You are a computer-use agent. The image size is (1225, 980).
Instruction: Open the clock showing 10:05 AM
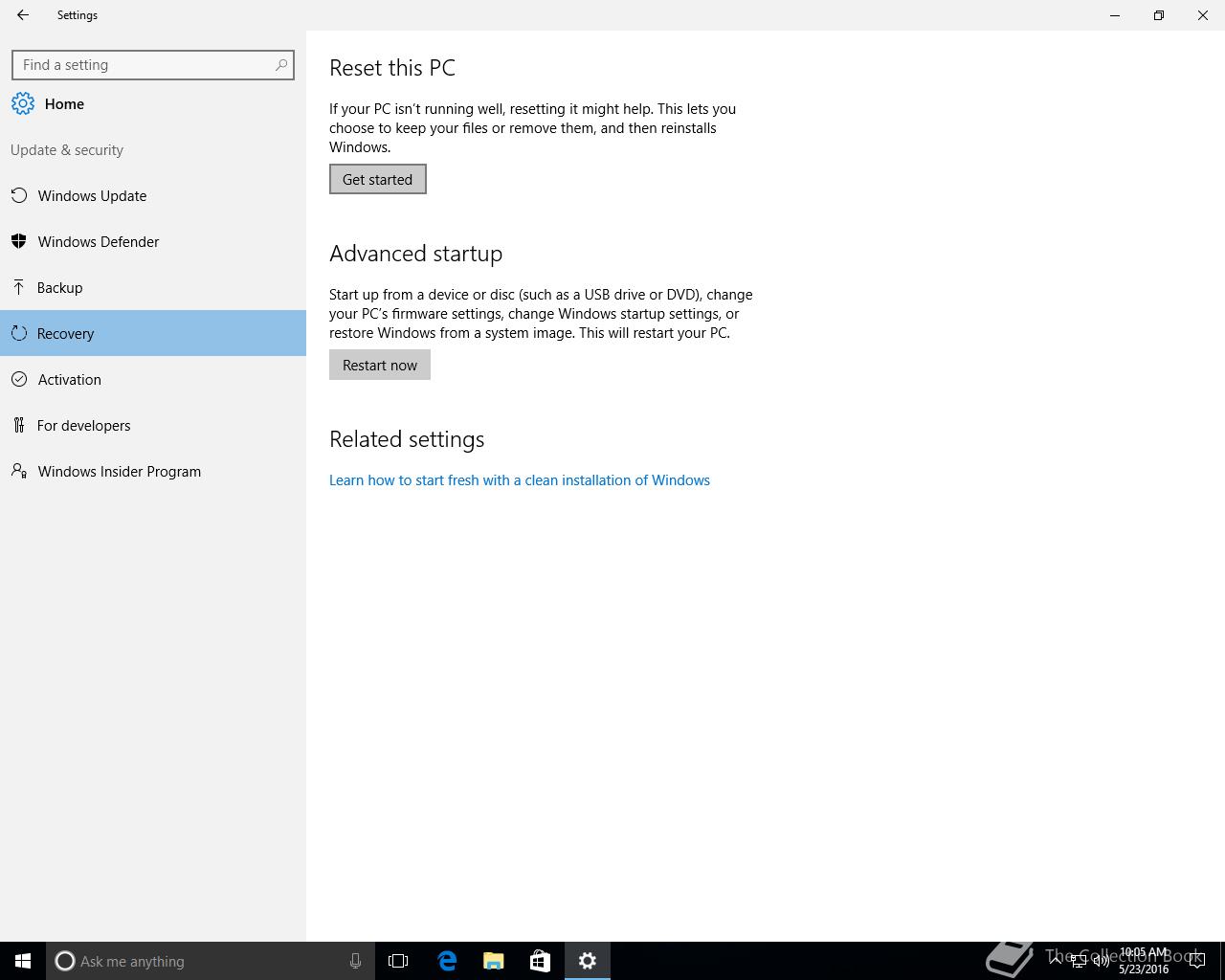coord(1144,961)
